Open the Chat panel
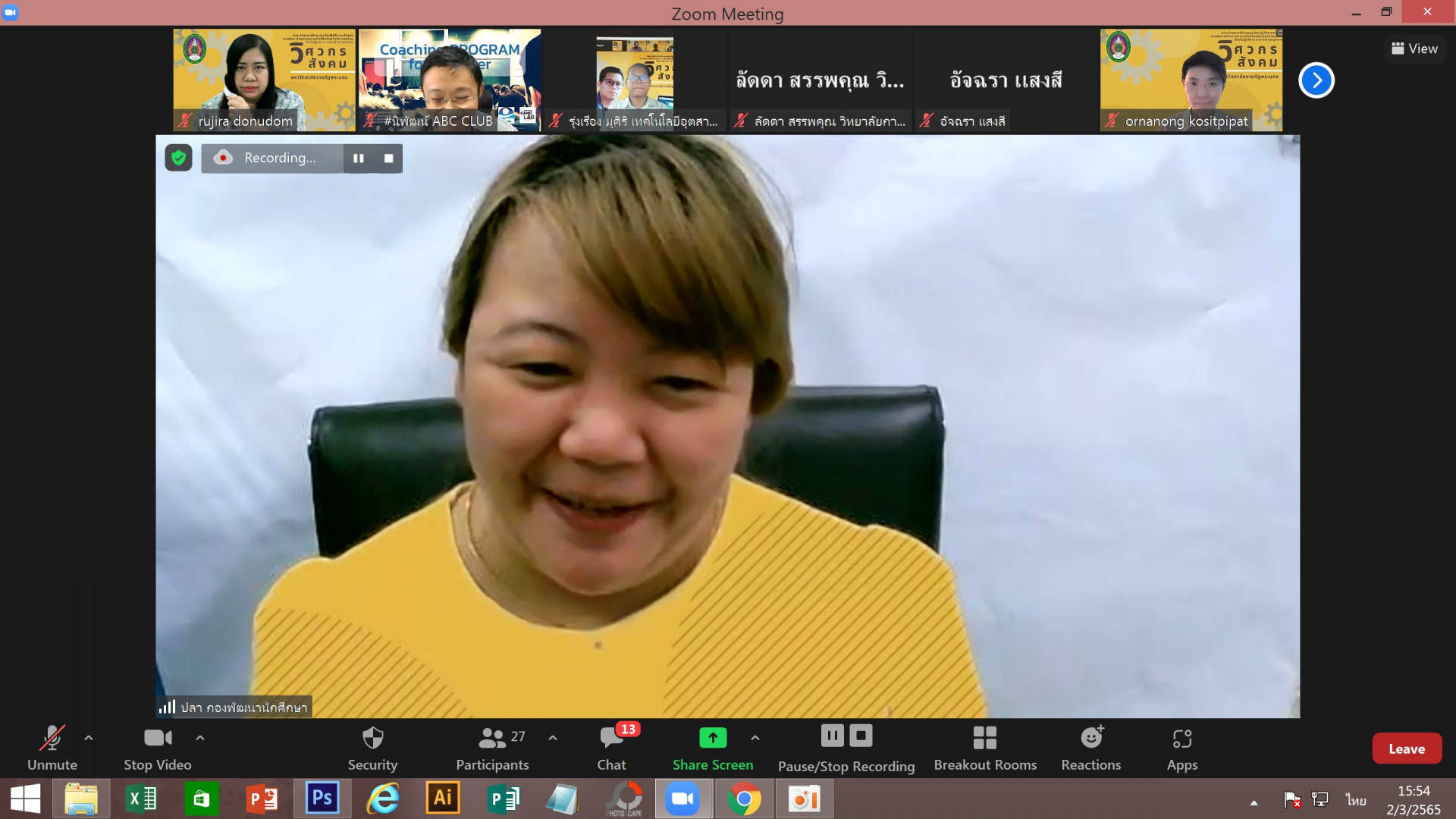This screenshot has height=819, width=1456. (x=611, y=748)
